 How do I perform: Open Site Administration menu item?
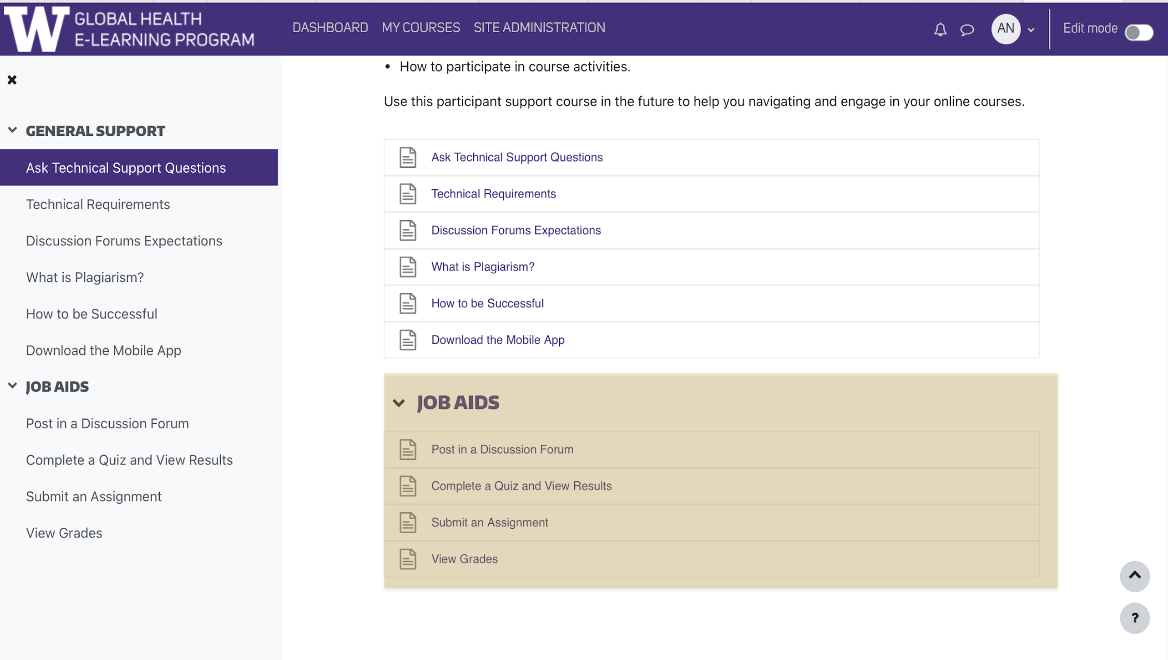coord(539,28)
